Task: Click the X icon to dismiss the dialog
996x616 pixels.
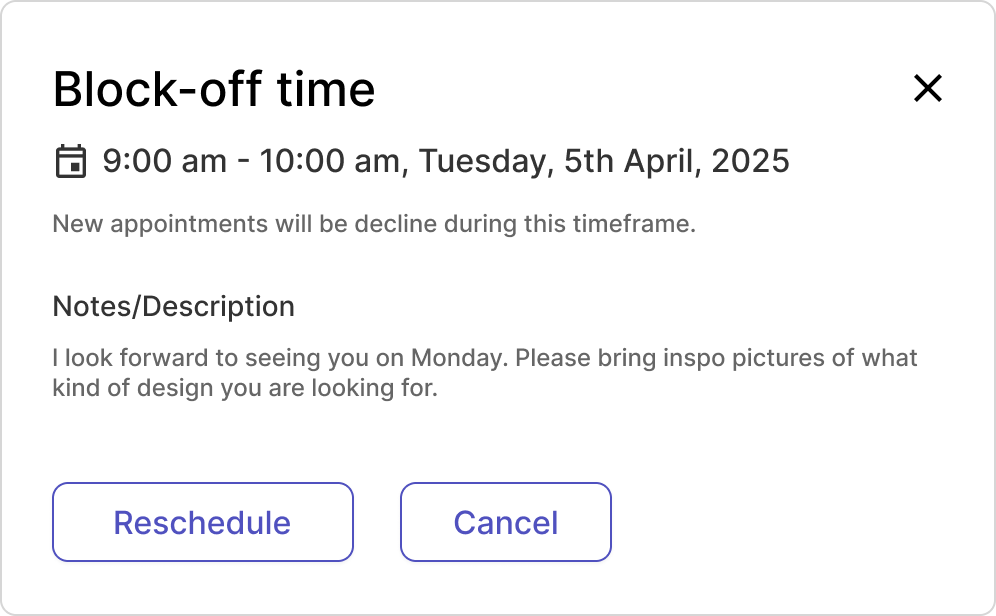Action: pyautogui.click(x=927, y=89)
